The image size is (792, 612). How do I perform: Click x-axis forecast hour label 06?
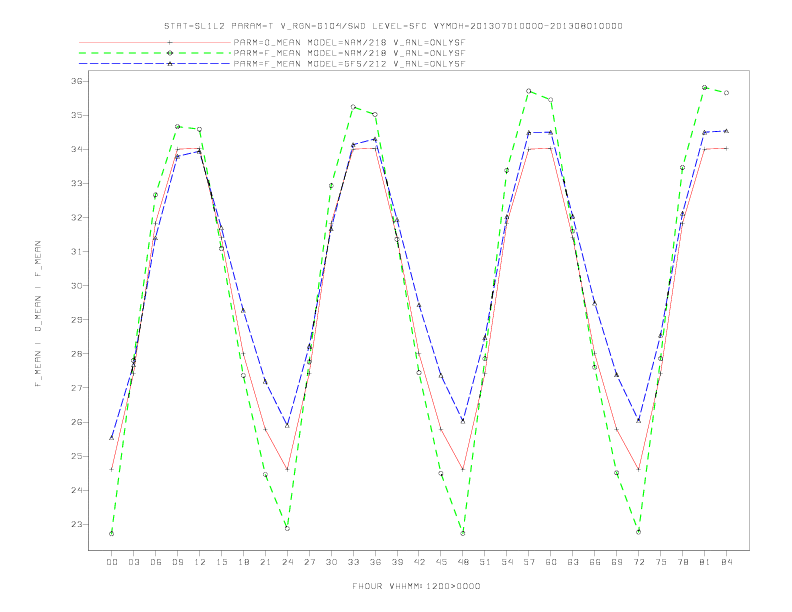156,562
